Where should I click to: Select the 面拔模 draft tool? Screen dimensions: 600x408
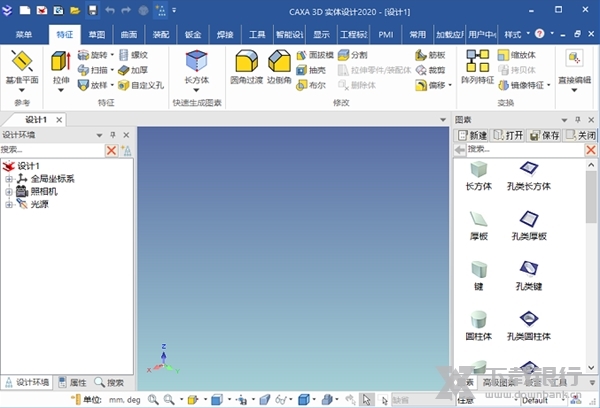pos(315,55)
